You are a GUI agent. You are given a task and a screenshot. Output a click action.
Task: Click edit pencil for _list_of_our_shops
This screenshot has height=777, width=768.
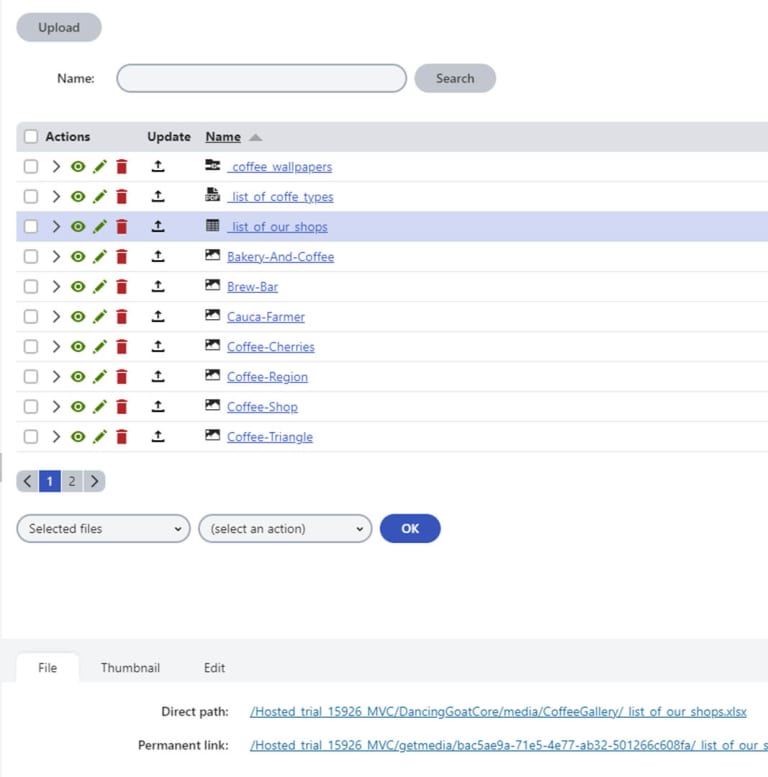pyautogui.click(x=100, y=226)
